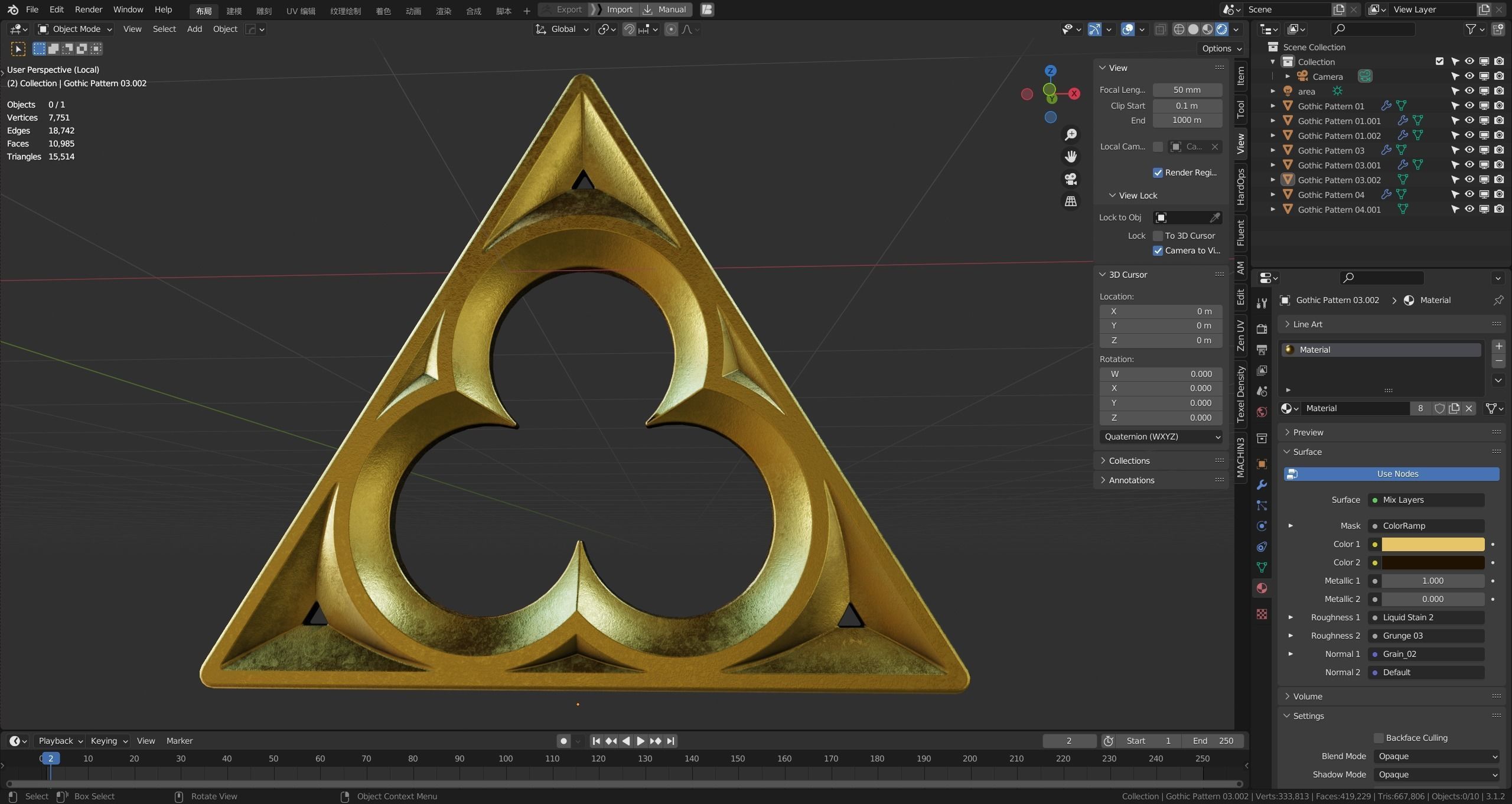Open viewport Options button

1221,48
